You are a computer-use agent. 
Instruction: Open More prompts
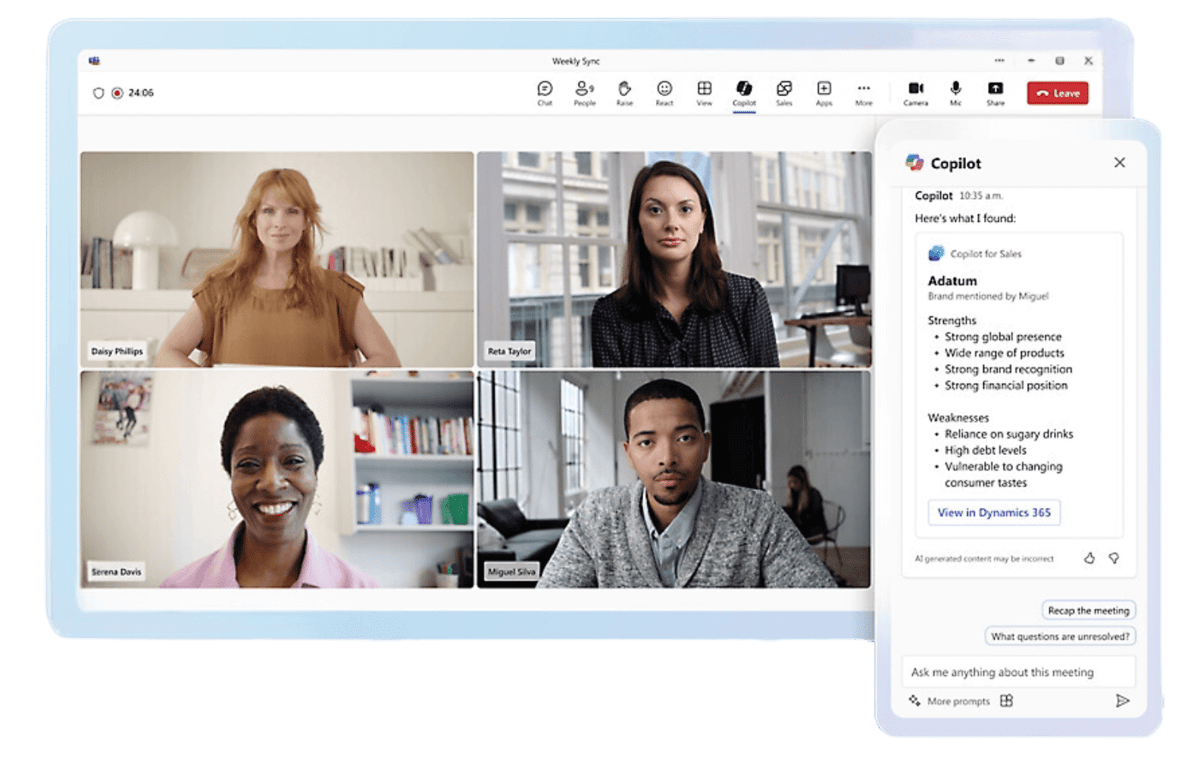coord(958,701)
